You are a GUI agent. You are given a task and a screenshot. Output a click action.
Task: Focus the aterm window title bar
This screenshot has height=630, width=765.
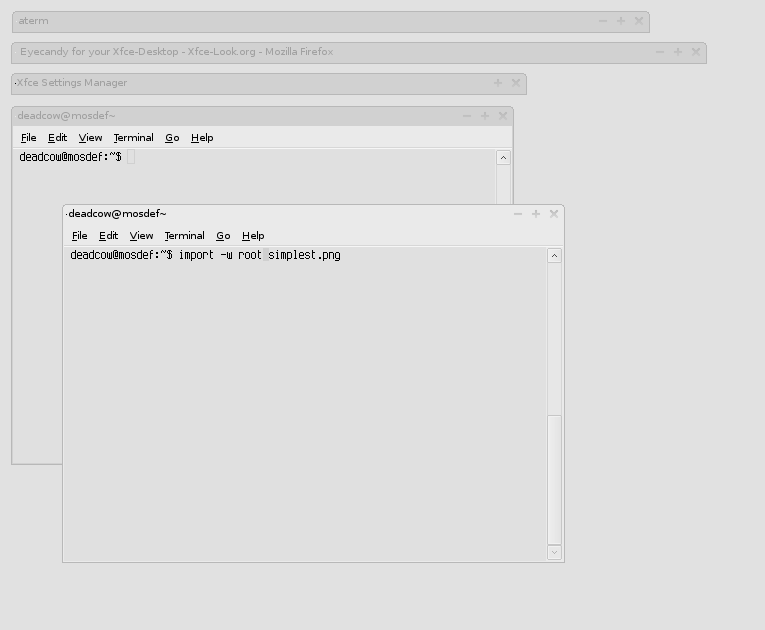coord(331,22)
